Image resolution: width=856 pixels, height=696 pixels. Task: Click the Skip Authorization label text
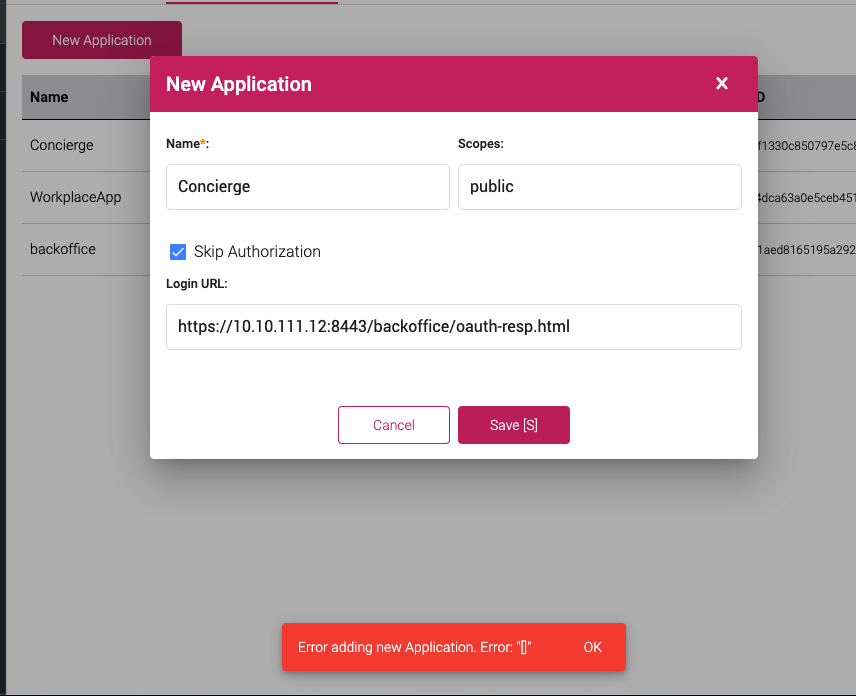(257, 252)
